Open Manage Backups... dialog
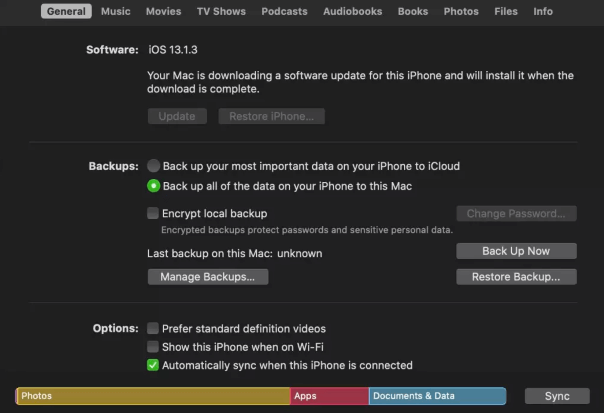 [208, 277]
